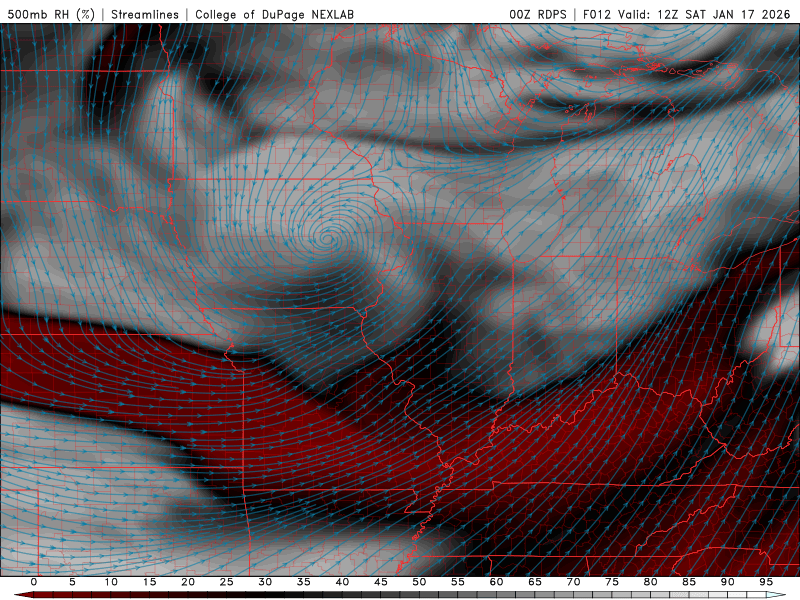Click the 60 value on the color scale
The height and width of the screenshot is (600, 800).
496,582
